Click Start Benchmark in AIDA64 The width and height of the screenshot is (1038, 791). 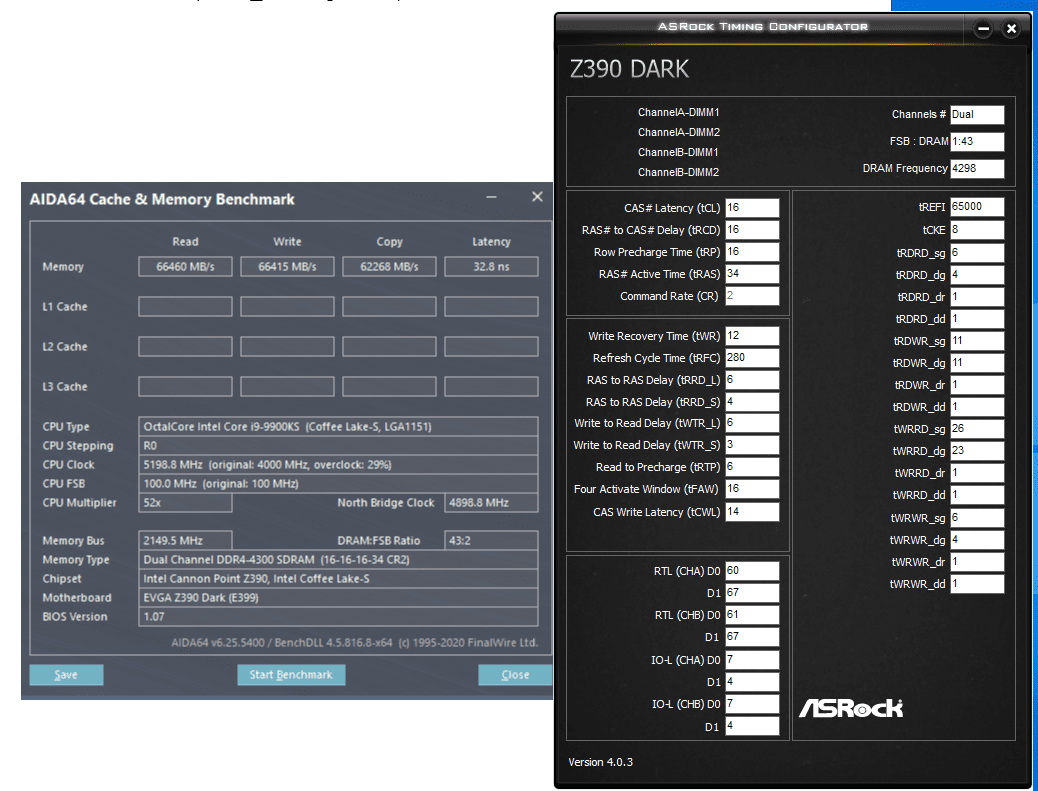[291, 675]
